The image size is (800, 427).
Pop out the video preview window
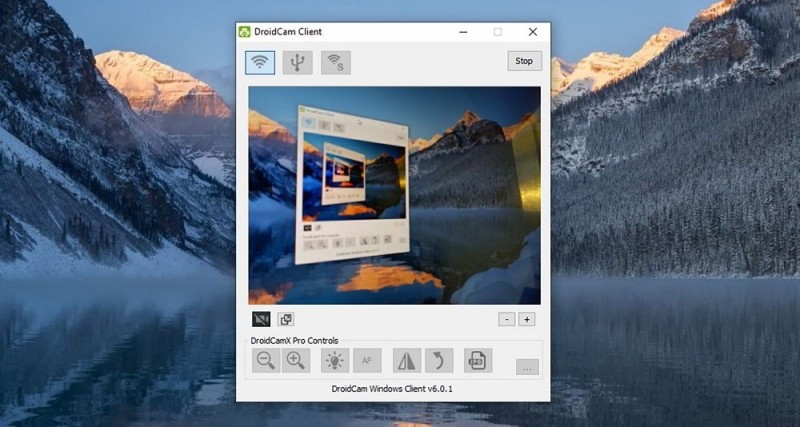(286, 319)
